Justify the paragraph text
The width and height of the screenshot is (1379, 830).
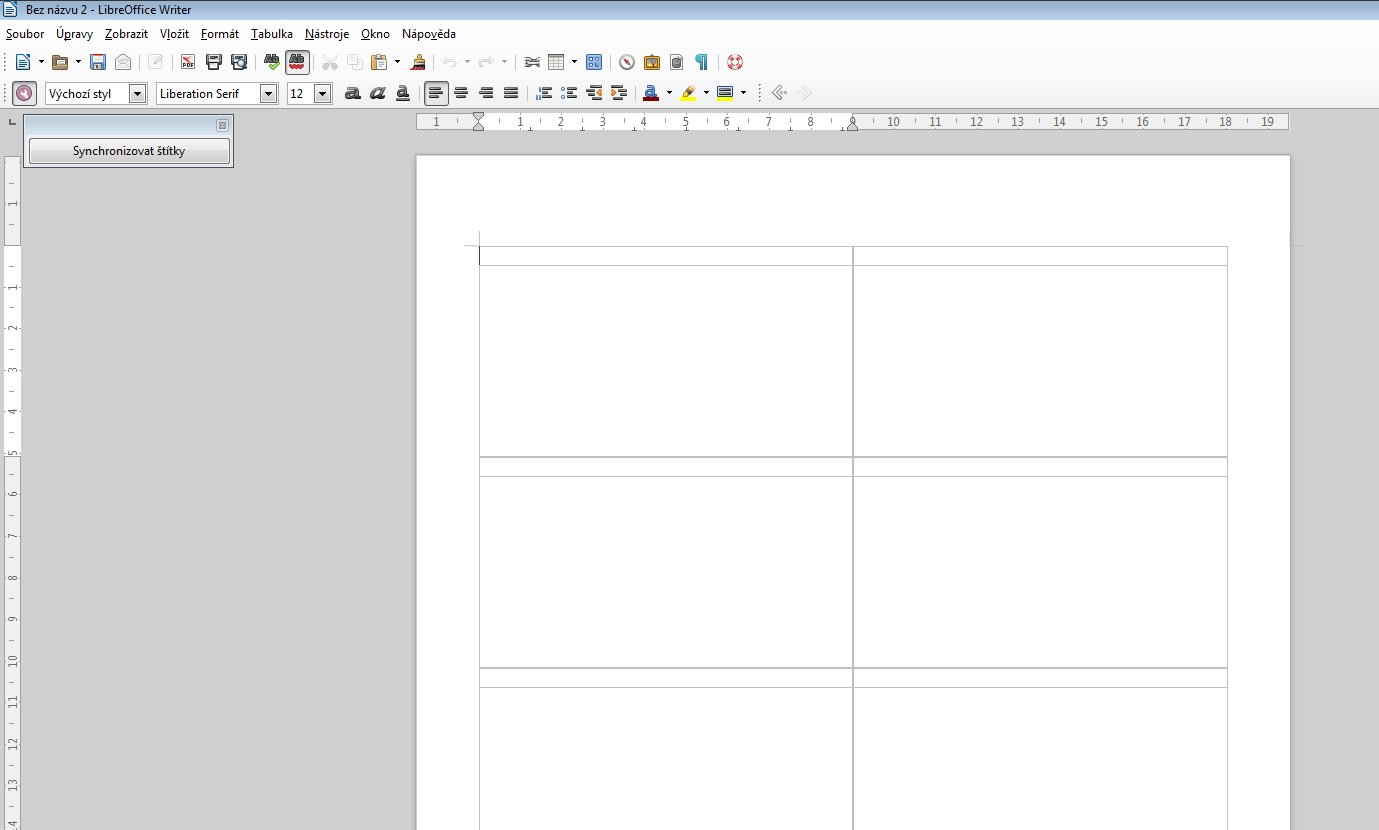coord(511,93)
